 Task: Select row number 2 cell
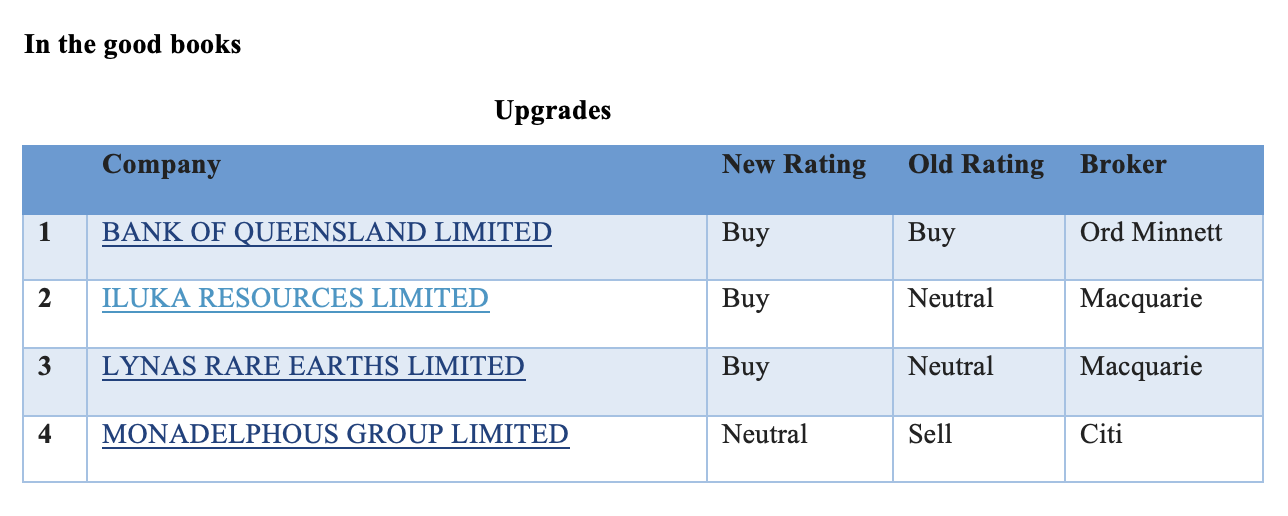tap(45, 299)
